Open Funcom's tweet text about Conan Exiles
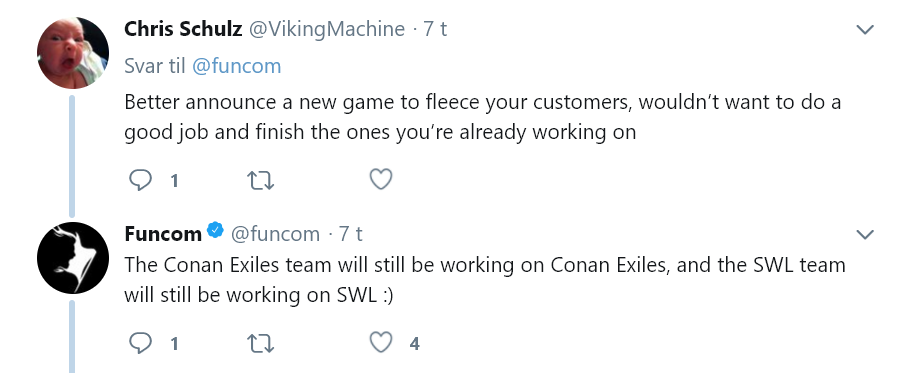The image size is (902, 373). (x=485, y=280)
